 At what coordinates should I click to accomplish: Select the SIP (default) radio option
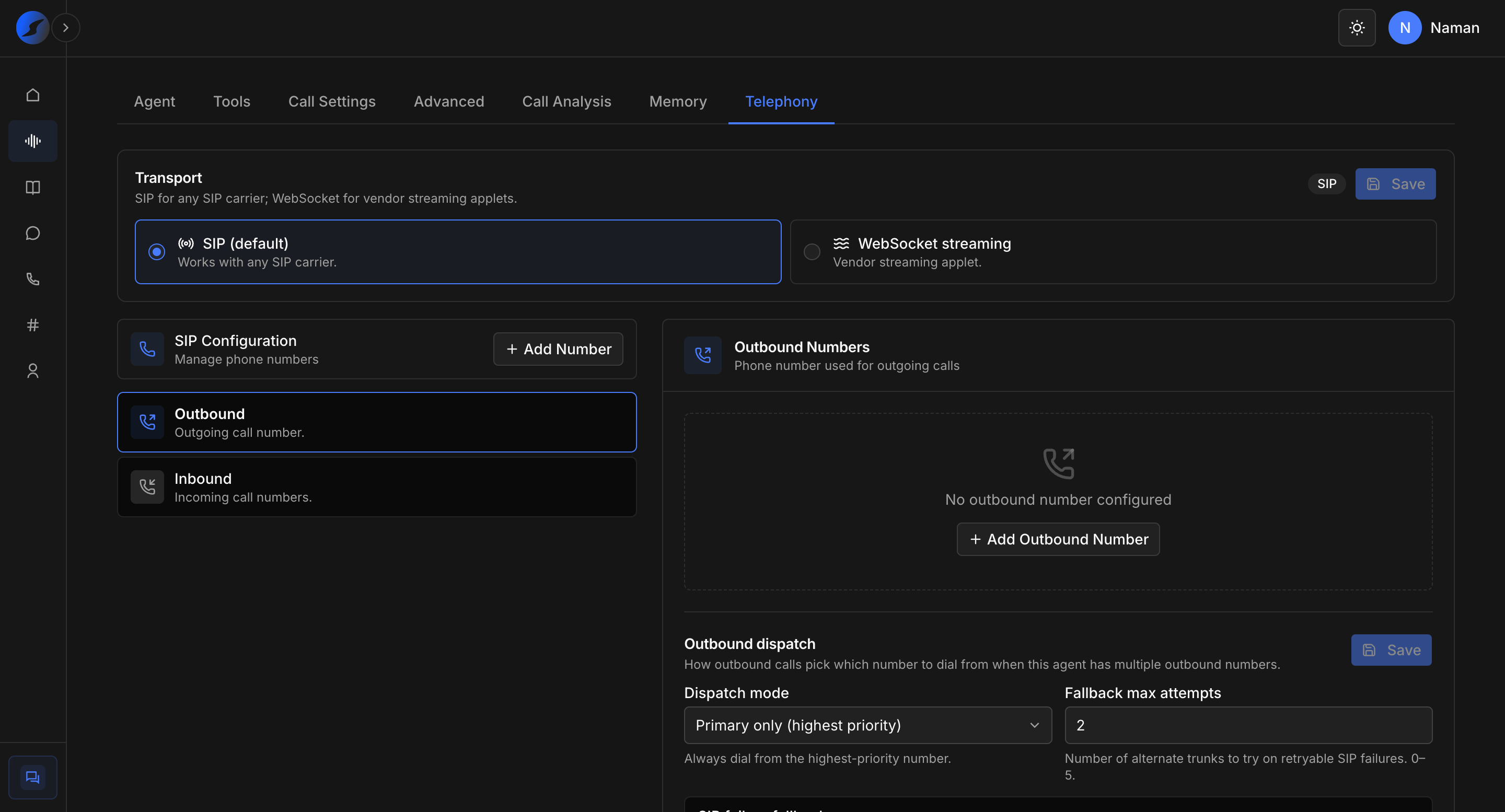click(x=458, y=252)
